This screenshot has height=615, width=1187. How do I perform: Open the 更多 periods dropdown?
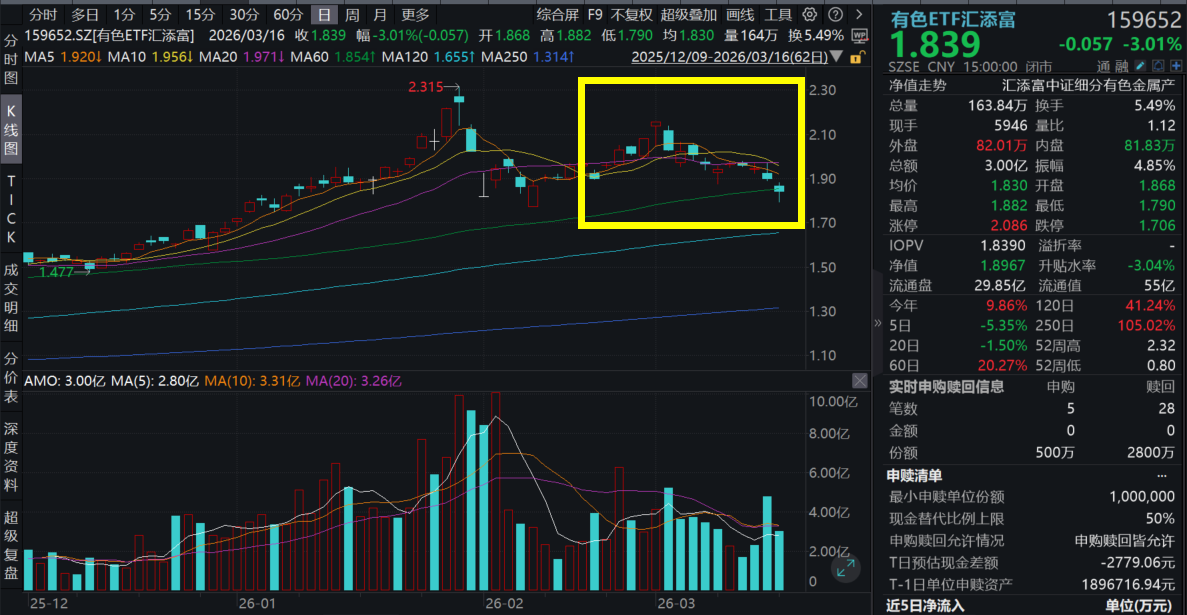point(414,15)
